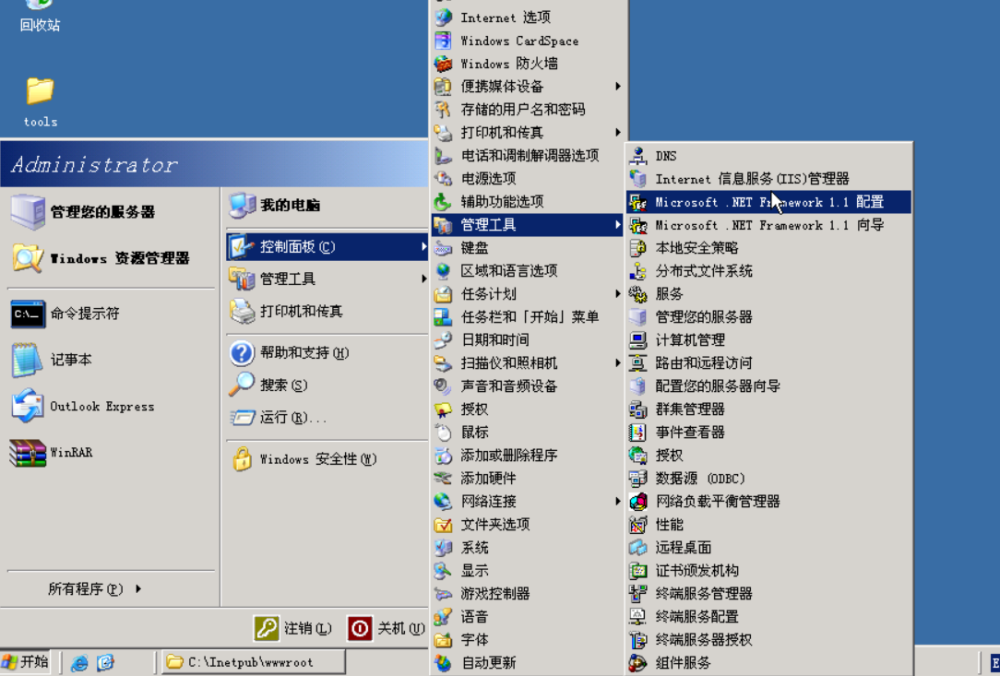Select 群集管理 entry
The image size is (1000, 676).
tap(768, 409)
